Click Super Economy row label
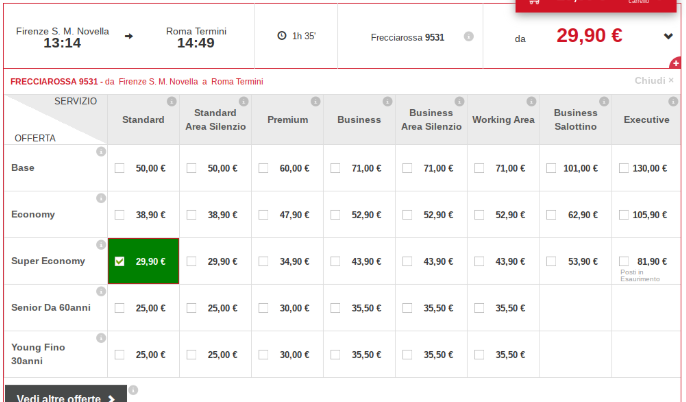The image size is (686, 402). tap(48, 261)
